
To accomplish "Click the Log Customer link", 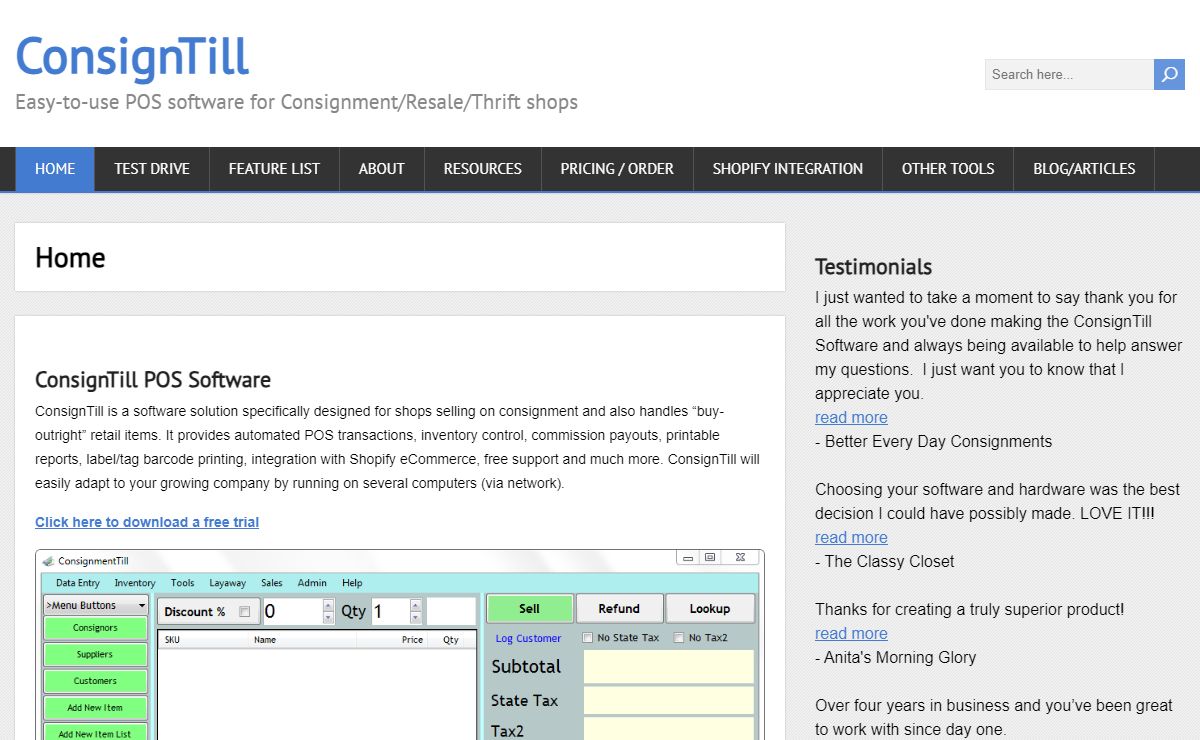I will pos(528,638).
